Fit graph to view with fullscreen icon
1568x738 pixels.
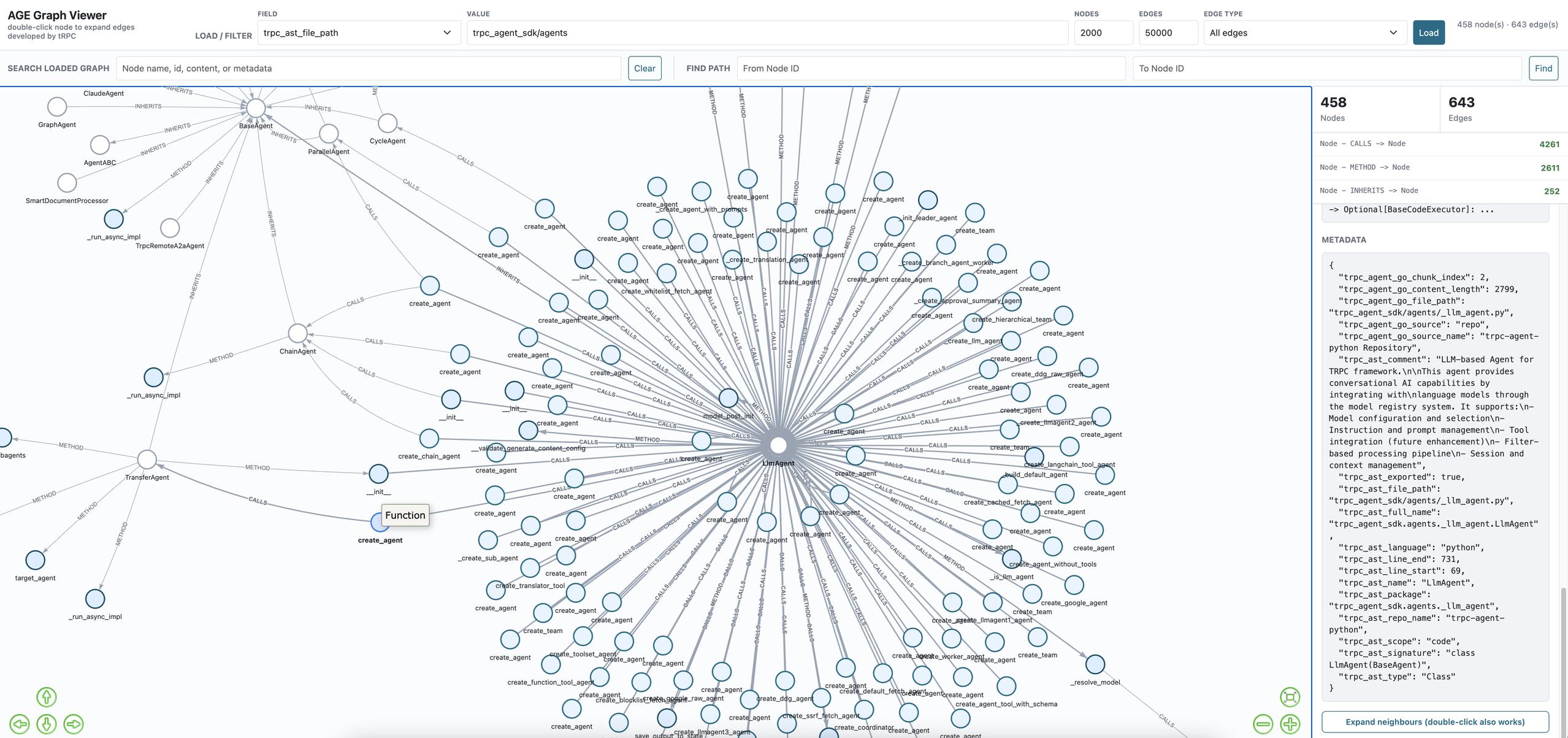coord(1290,697)
